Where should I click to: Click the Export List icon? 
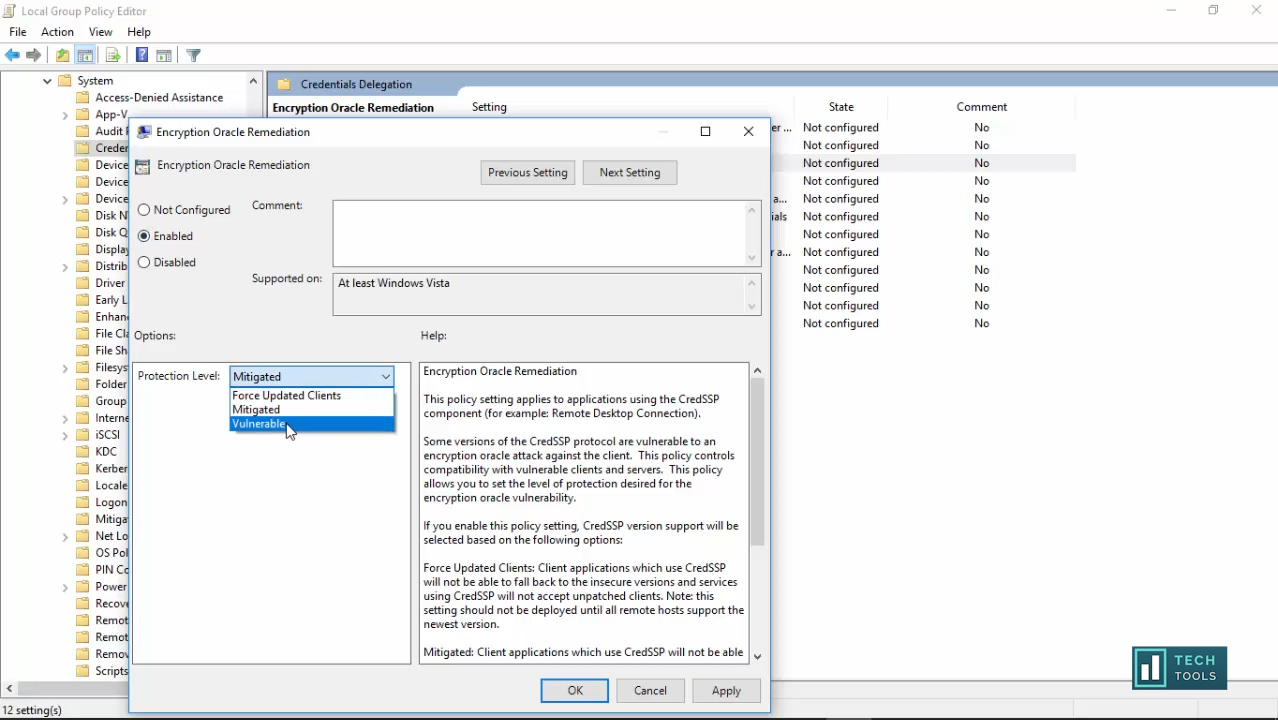pos(110,55)
